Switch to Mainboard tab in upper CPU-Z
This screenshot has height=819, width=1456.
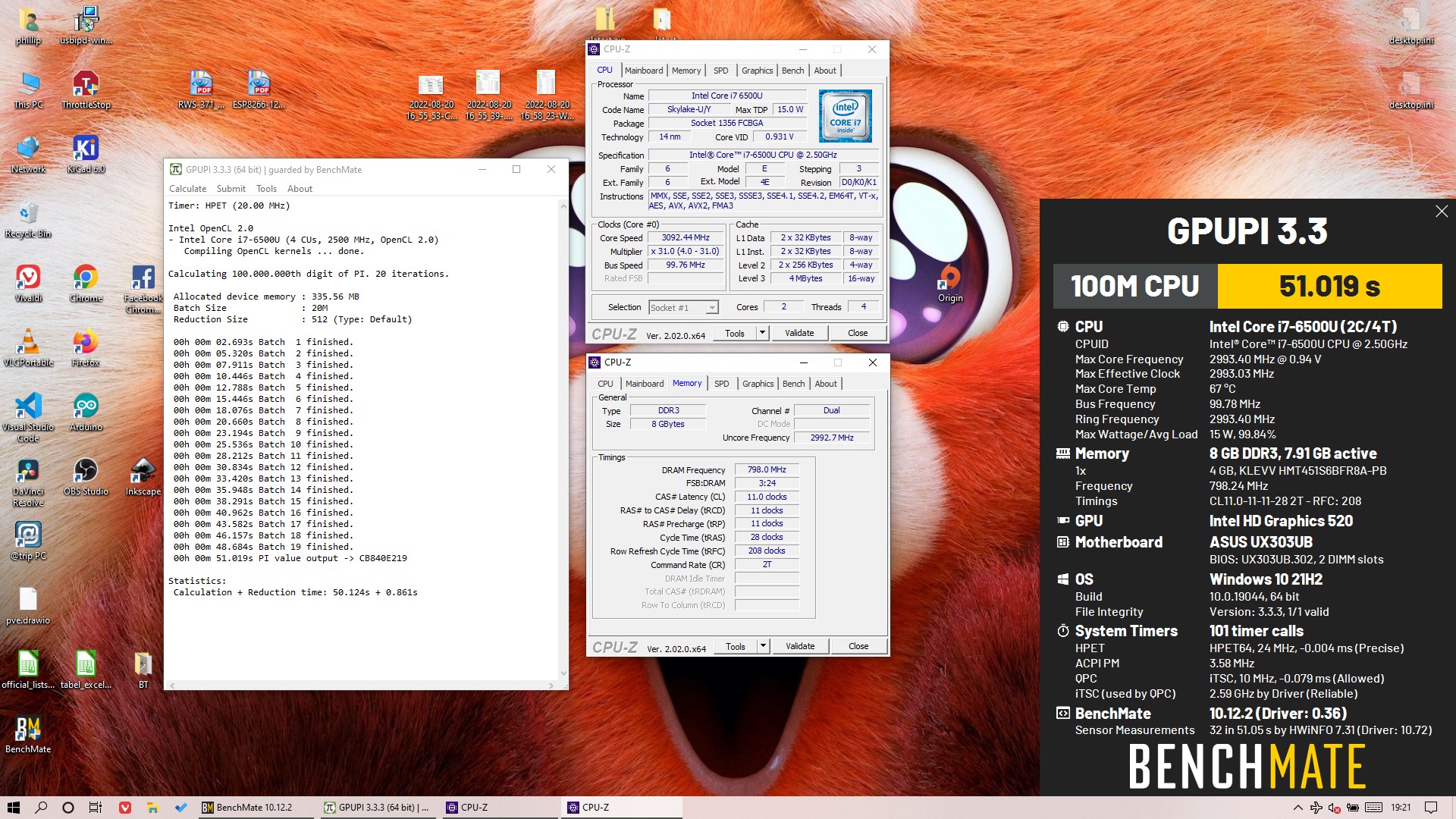coord(644,71)
